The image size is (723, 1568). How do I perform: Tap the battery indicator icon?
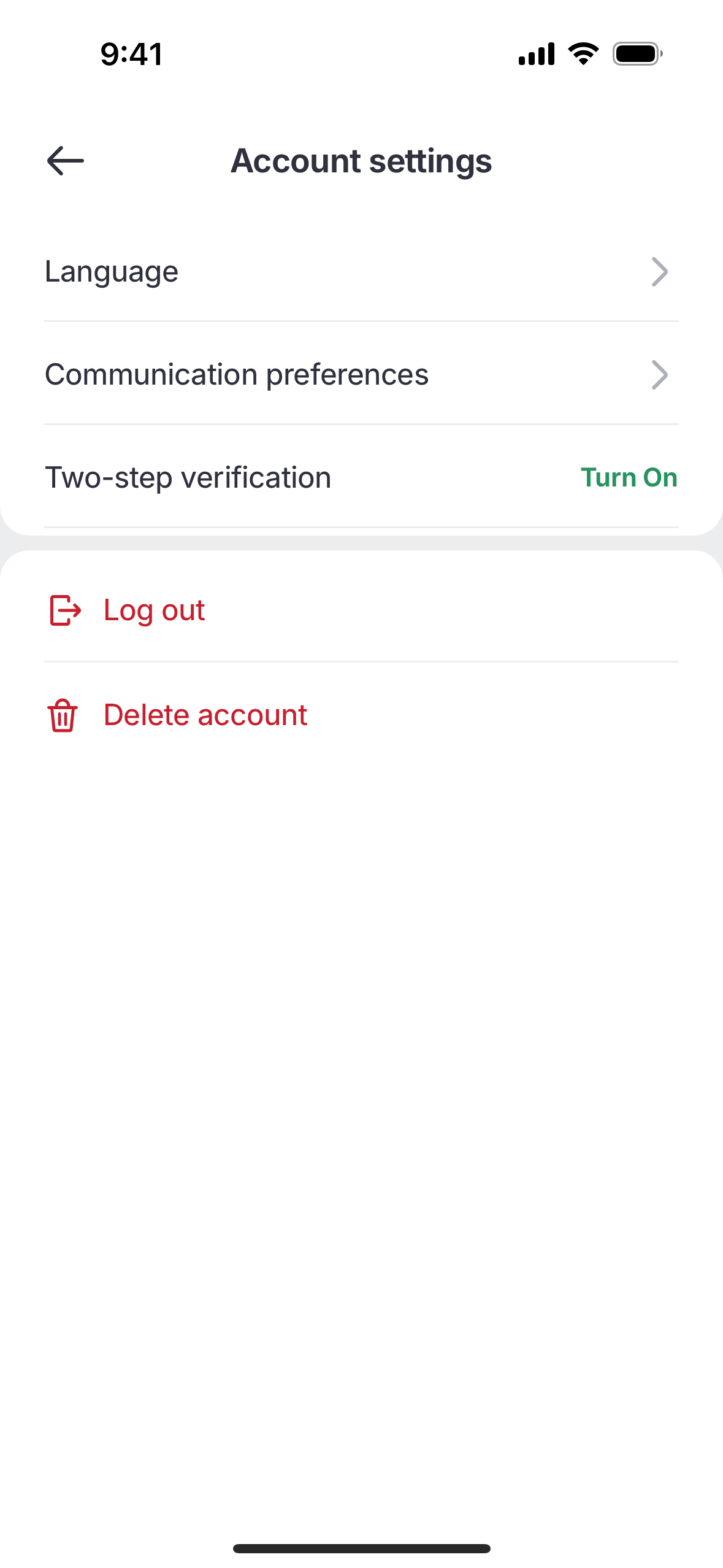point(637,54)
